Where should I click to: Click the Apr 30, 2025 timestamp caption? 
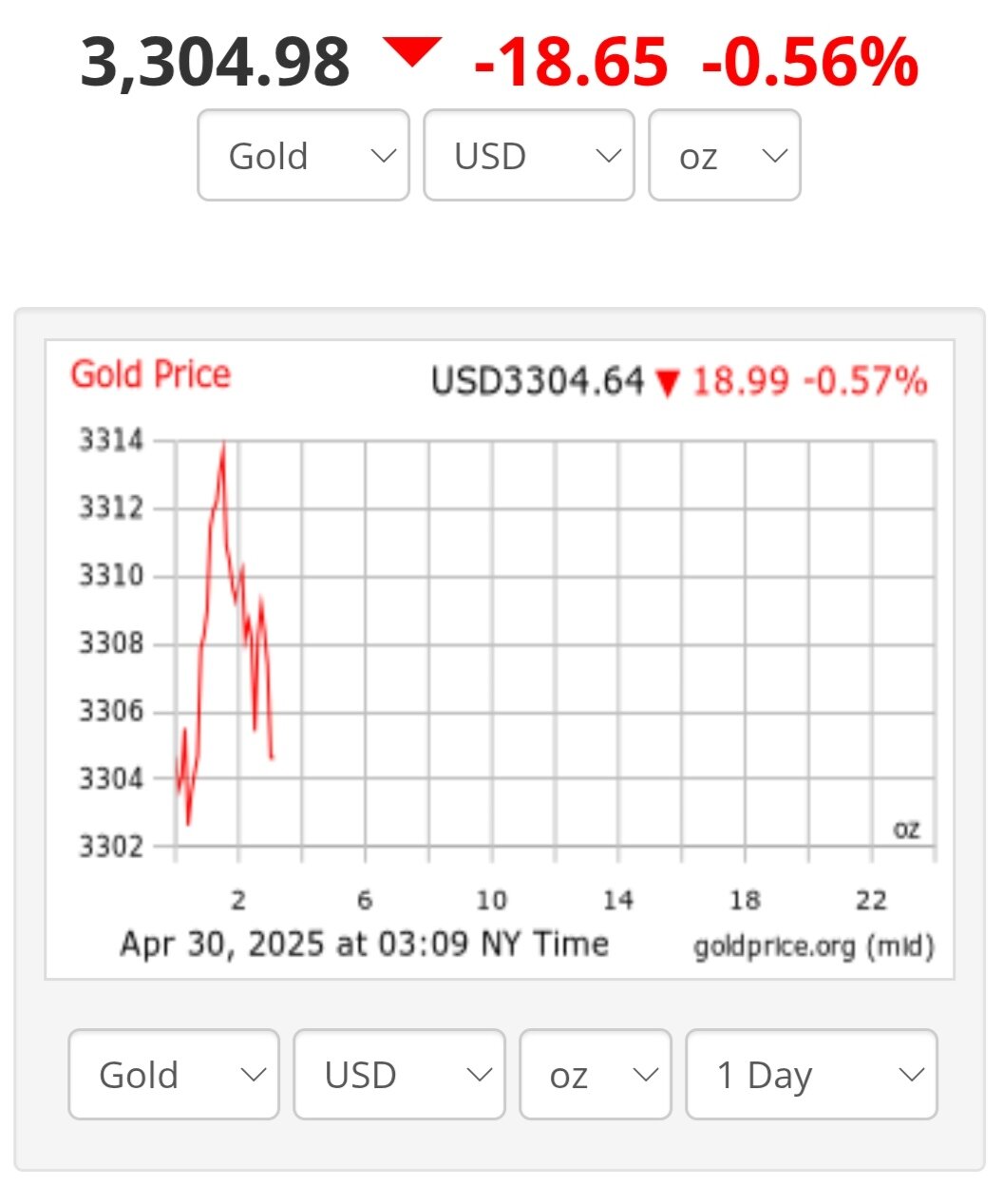click(364, 944)
